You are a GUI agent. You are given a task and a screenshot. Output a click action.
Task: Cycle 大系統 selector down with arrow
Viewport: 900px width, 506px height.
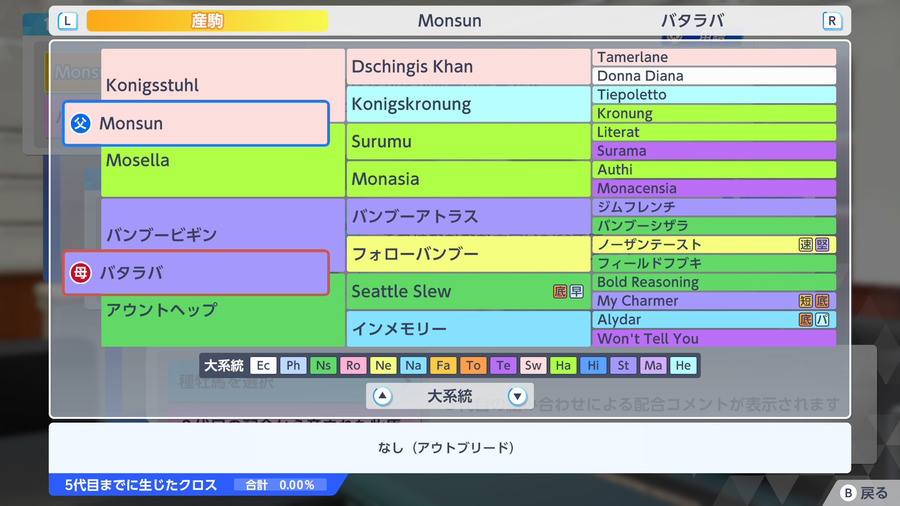[x=517, y=396]
